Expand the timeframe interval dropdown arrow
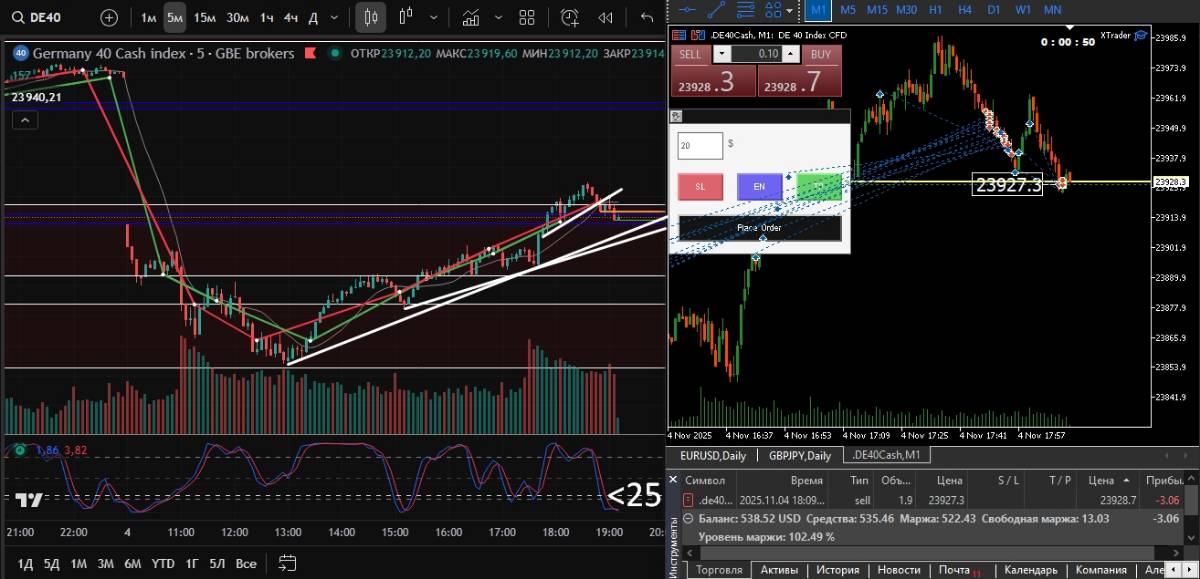The height and width of the screenshot is (579, 1200). click(335, 17)
